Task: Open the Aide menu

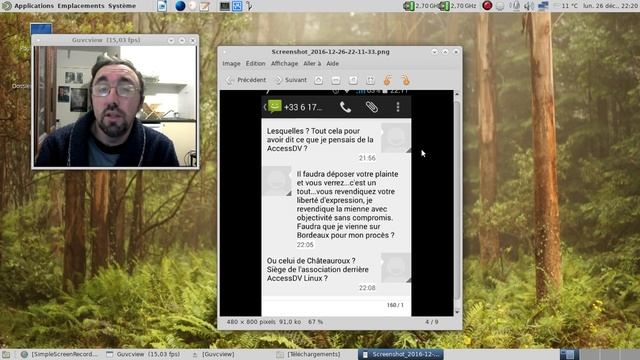Action: pyautogui.click(x=333, y=64)
